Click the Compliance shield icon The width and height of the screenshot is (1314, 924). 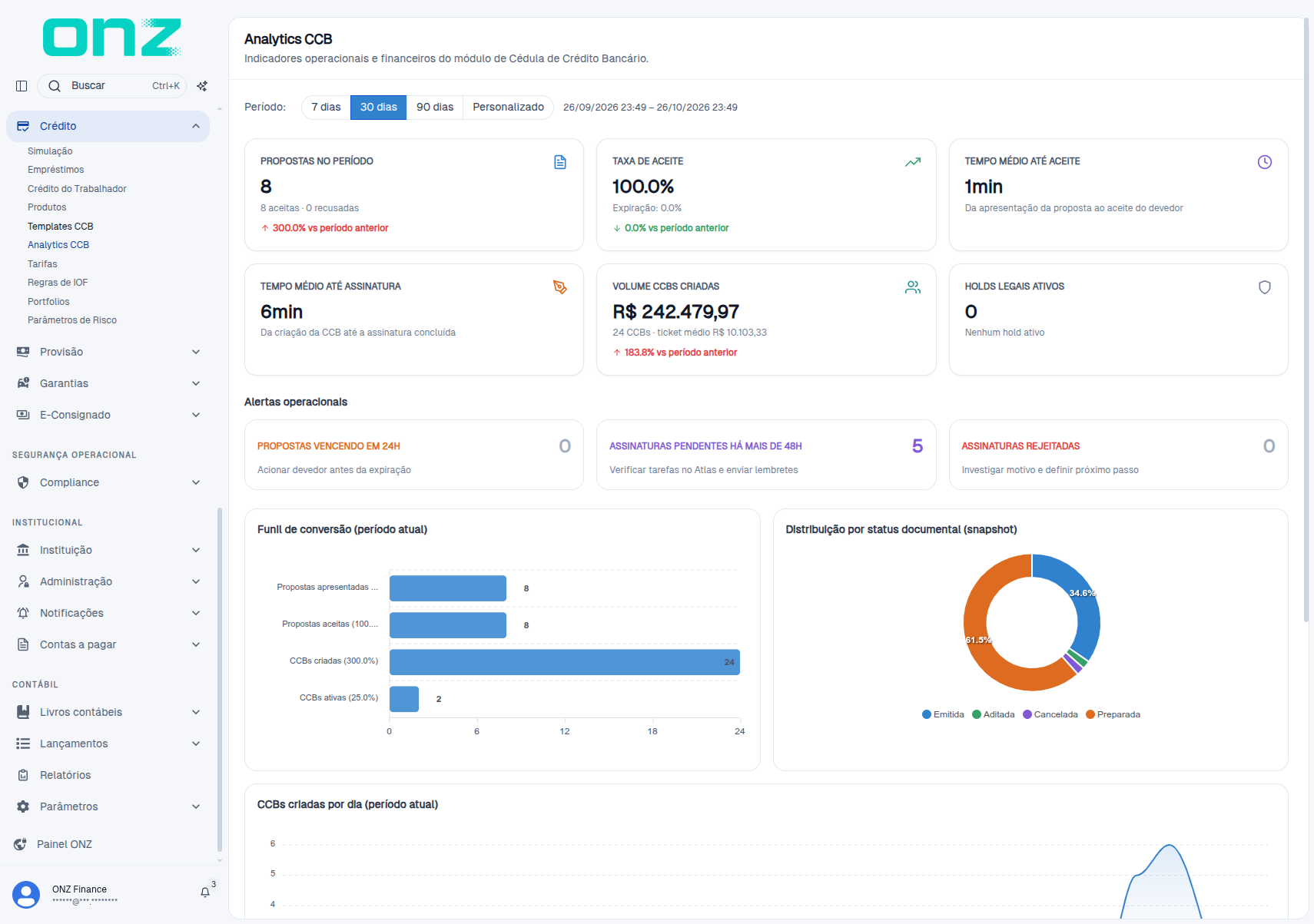[x=23, y=482]
